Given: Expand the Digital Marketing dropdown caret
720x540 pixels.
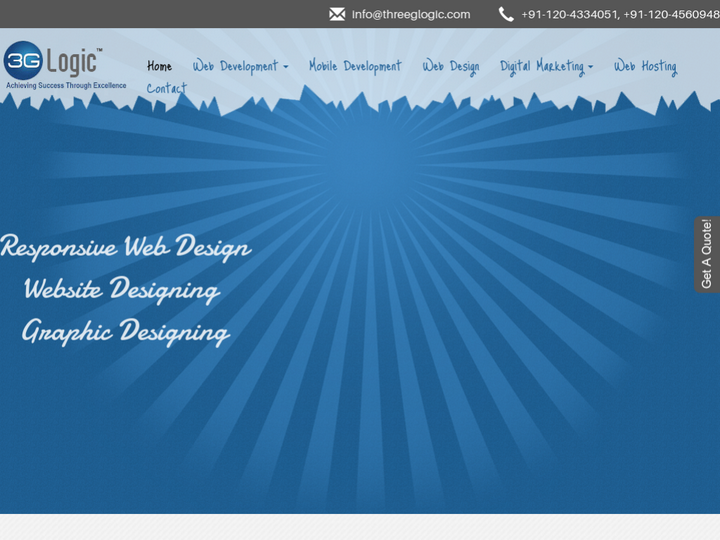Looking at the screenshot, I should tap(590, 68).
